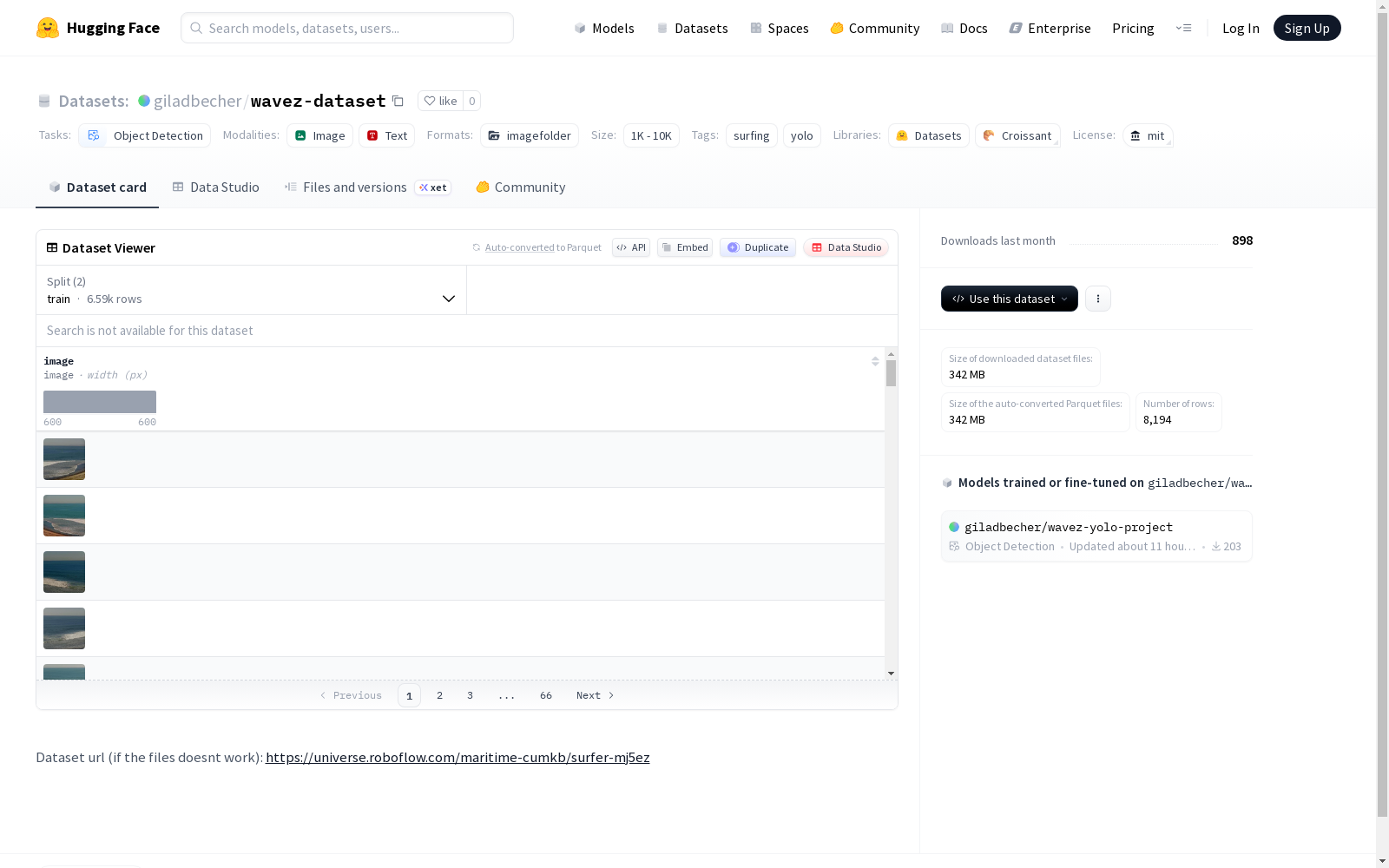This screenshot has height=868, width=1389.
Task: Select the yolo tag
Action: pyautogui.click(x=802, y=135)
